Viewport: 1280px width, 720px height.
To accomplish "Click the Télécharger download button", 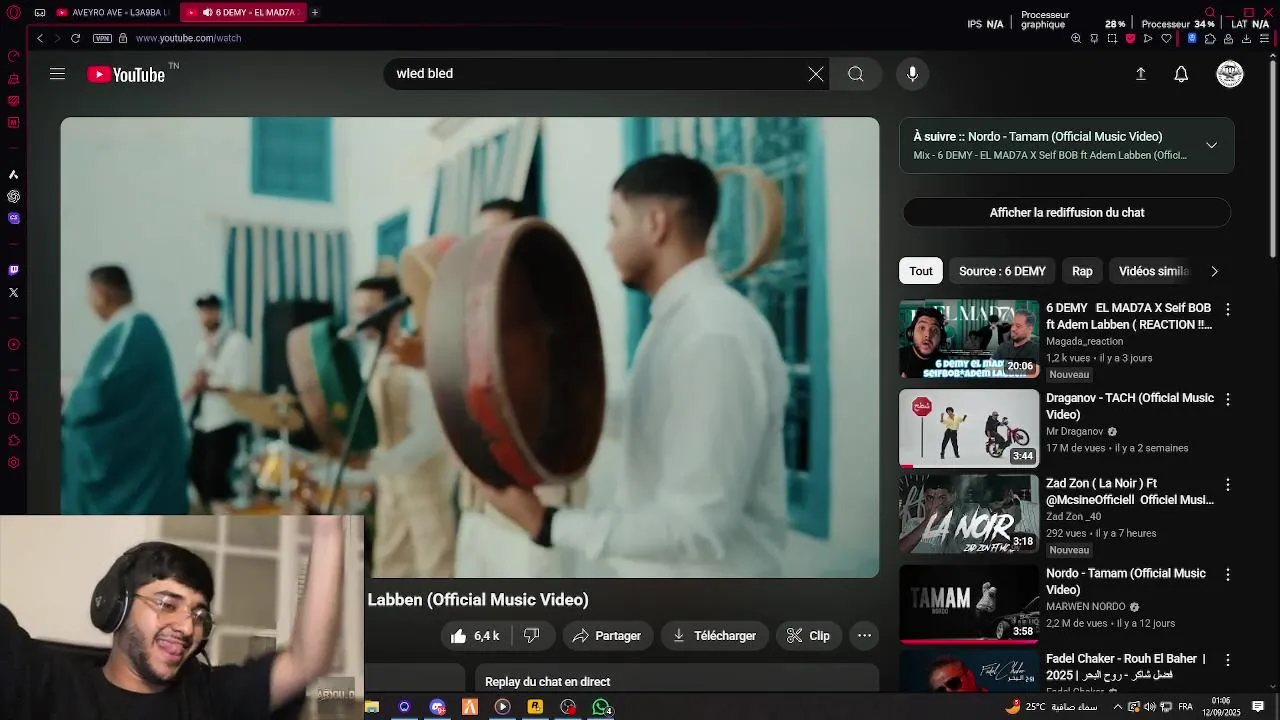I will (x=715, y=636).
